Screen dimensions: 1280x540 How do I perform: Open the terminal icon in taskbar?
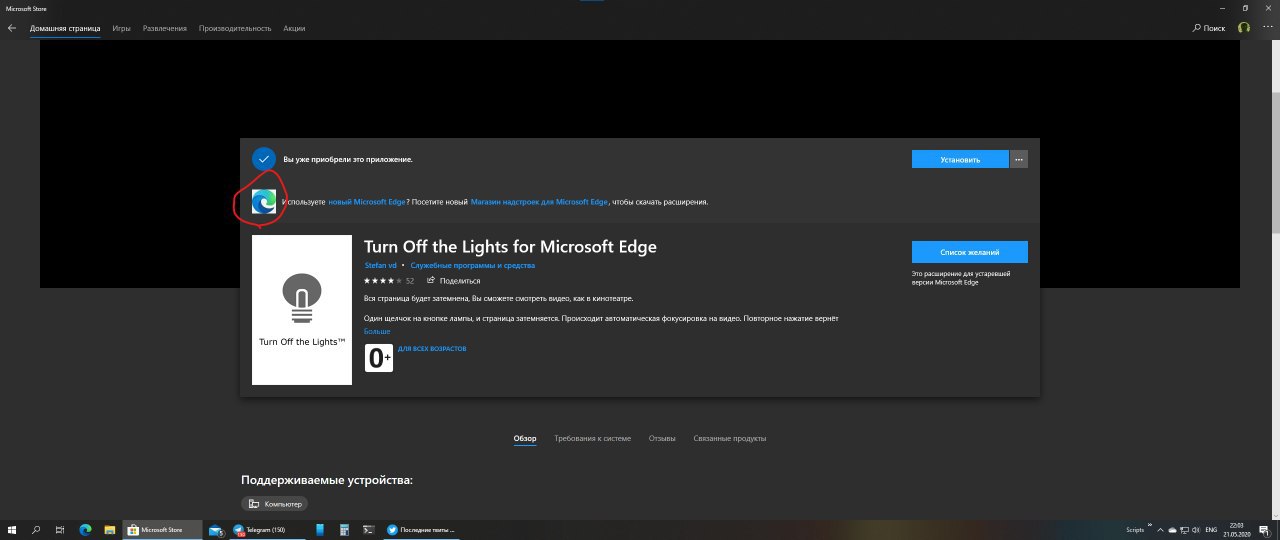pos(368,530)
